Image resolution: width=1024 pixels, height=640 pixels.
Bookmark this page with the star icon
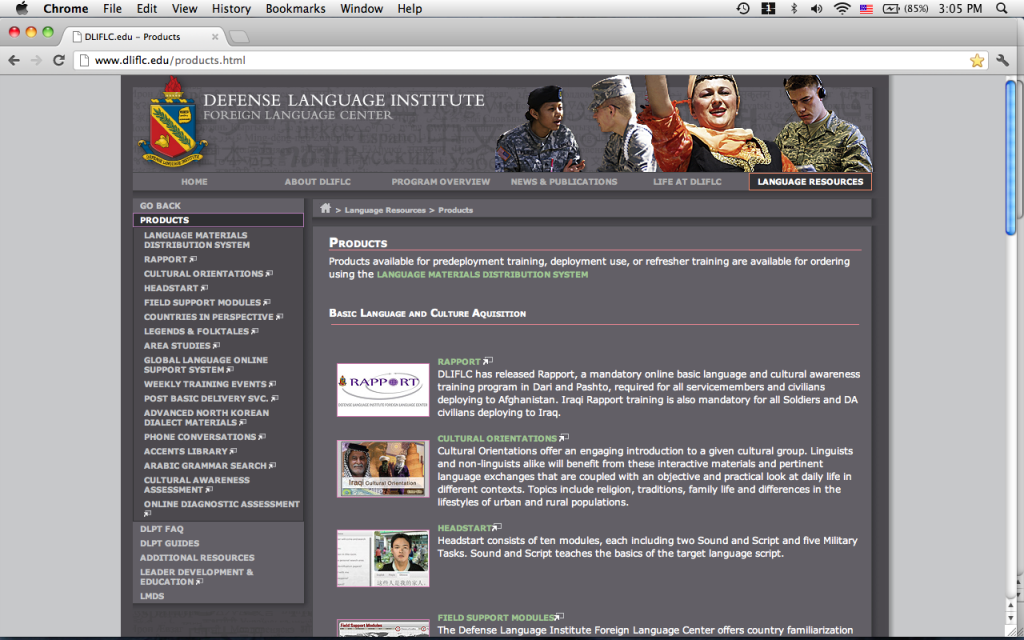click(976, 61)
